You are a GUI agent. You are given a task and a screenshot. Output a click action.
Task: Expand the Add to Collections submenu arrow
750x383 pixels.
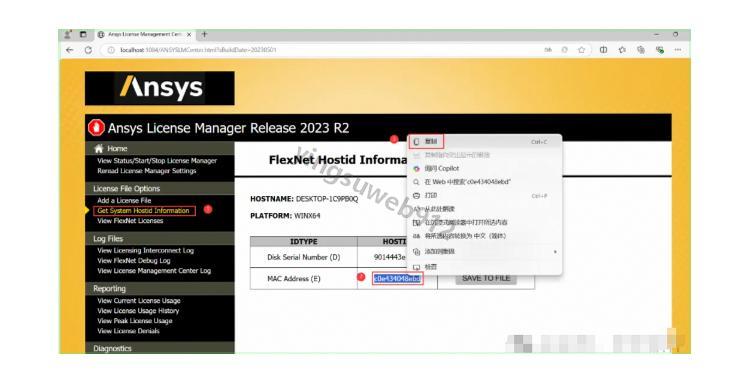tap(555, 252)
